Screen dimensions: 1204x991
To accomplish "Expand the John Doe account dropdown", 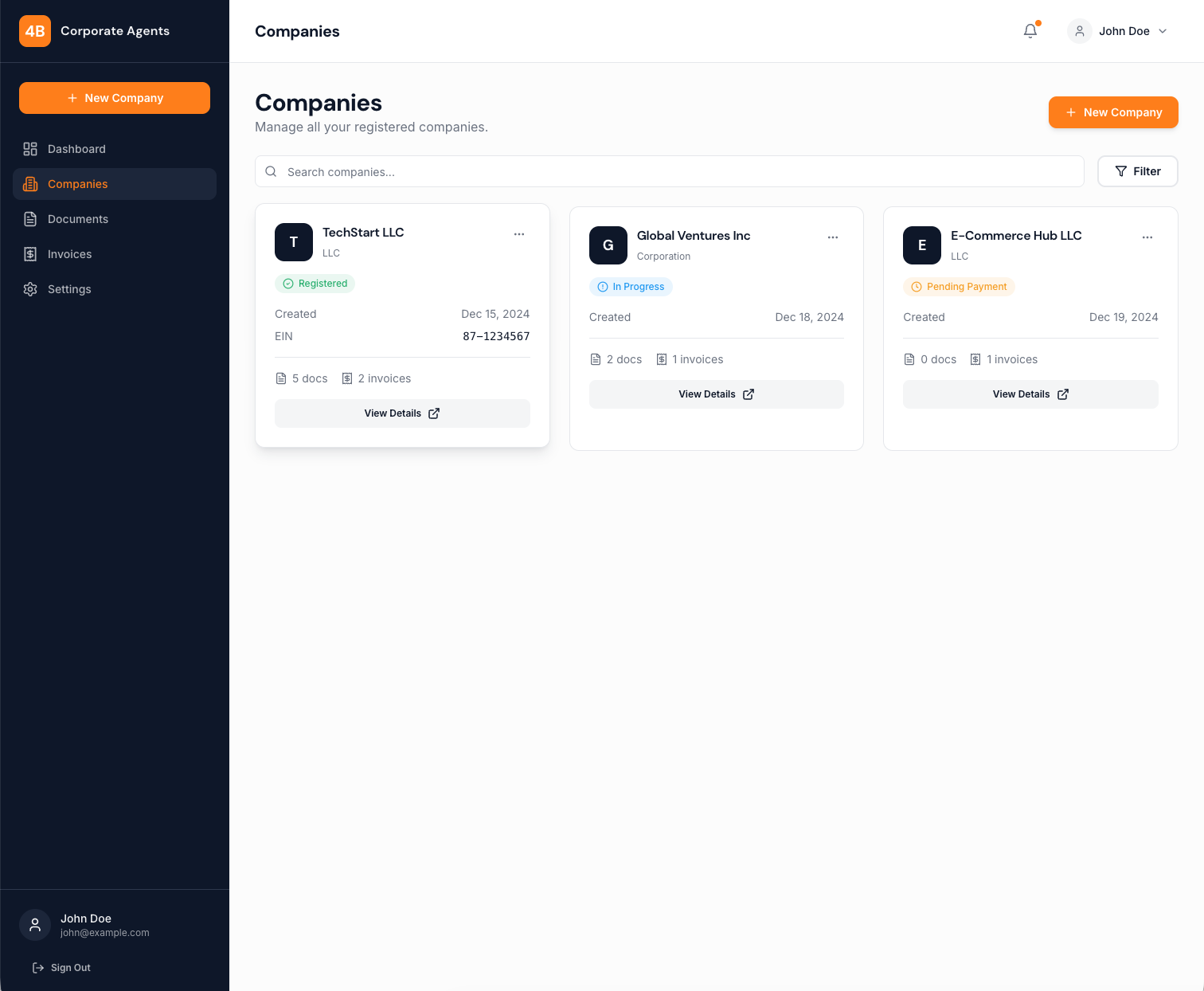I will click(1118, 31).
